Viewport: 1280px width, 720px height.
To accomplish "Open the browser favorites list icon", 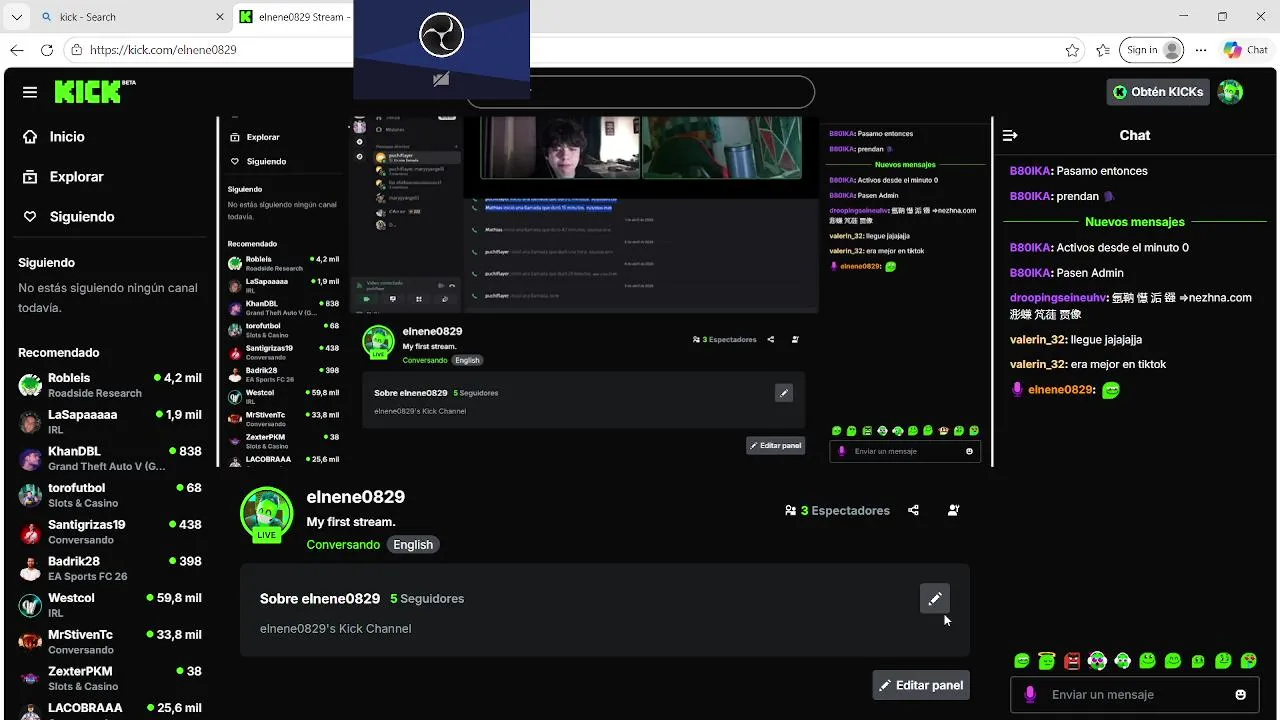I will tap(1102, 50).
